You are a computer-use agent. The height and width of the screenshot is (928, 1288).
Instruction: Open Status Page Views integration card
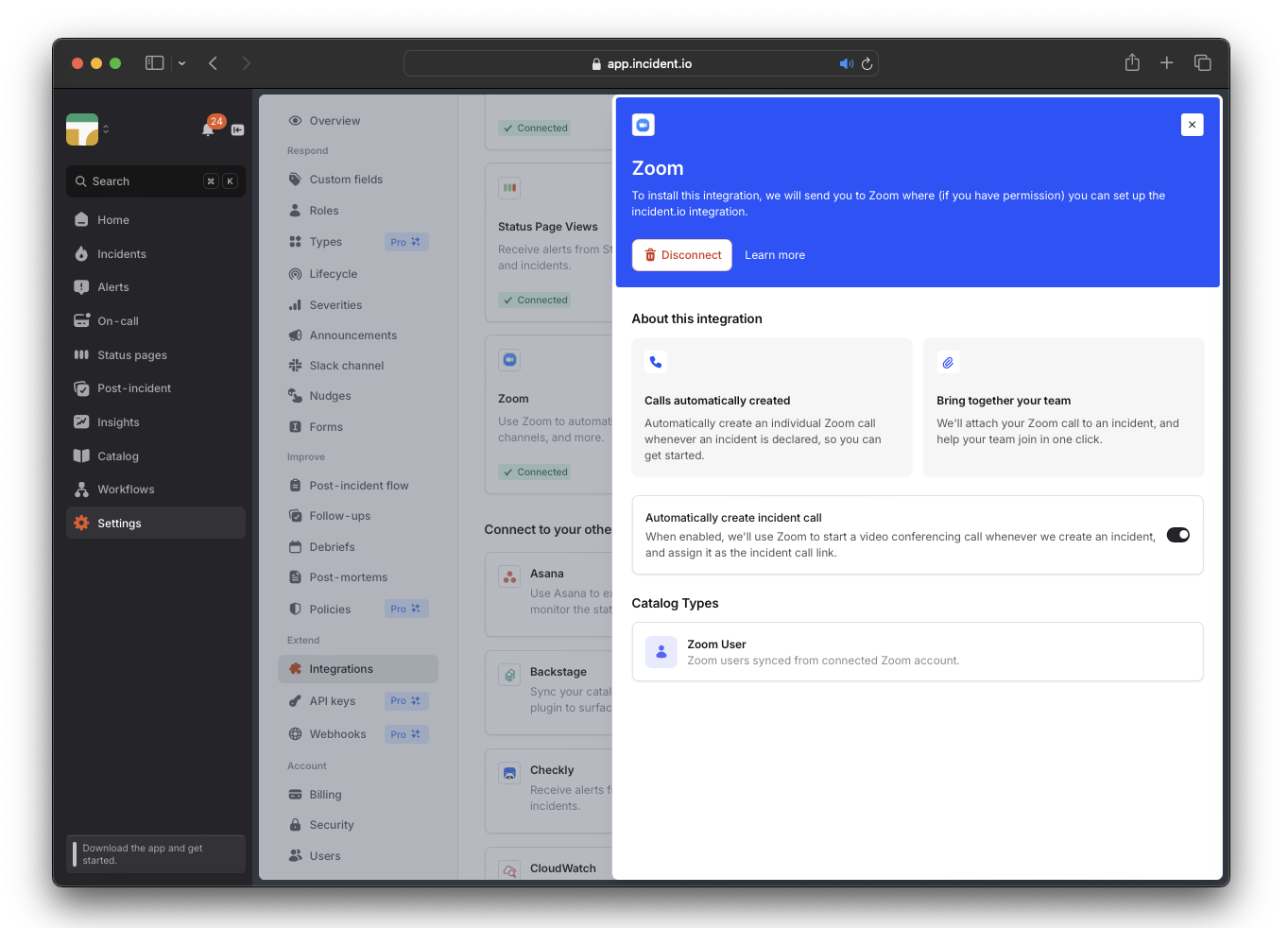(x=549, y=242)
